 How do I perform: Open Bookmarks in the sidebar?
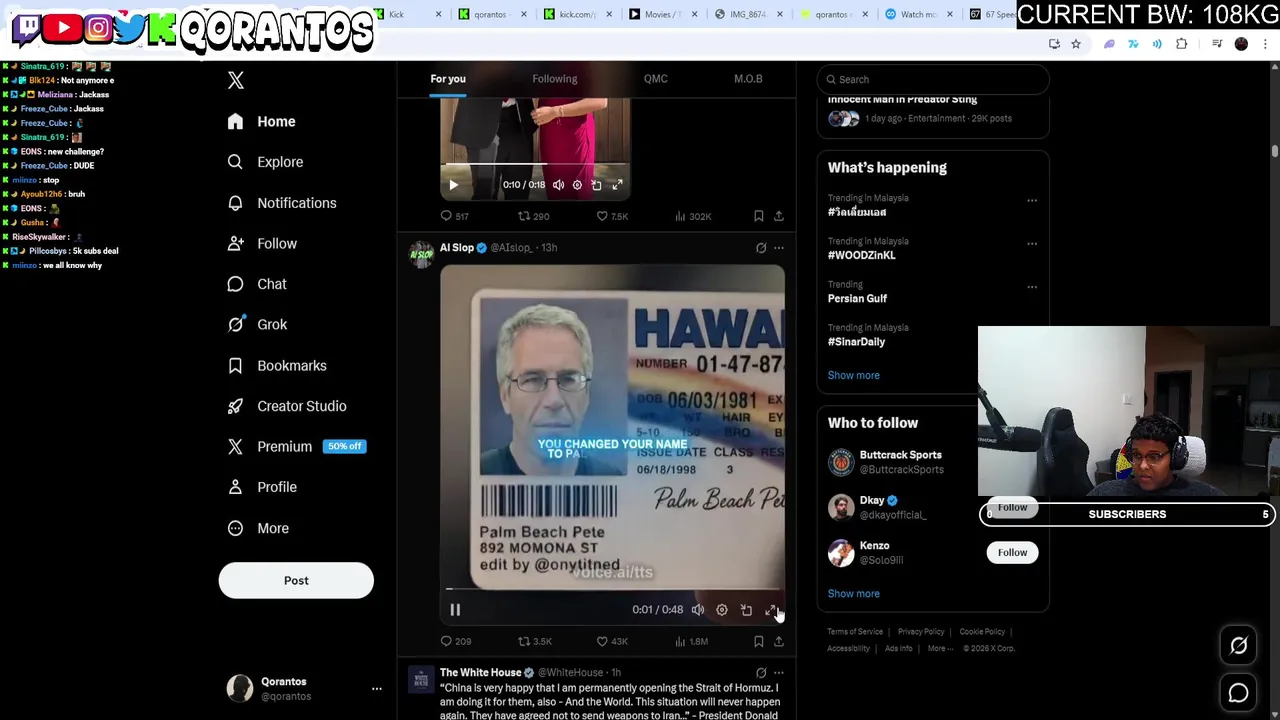tap(277, 365)
